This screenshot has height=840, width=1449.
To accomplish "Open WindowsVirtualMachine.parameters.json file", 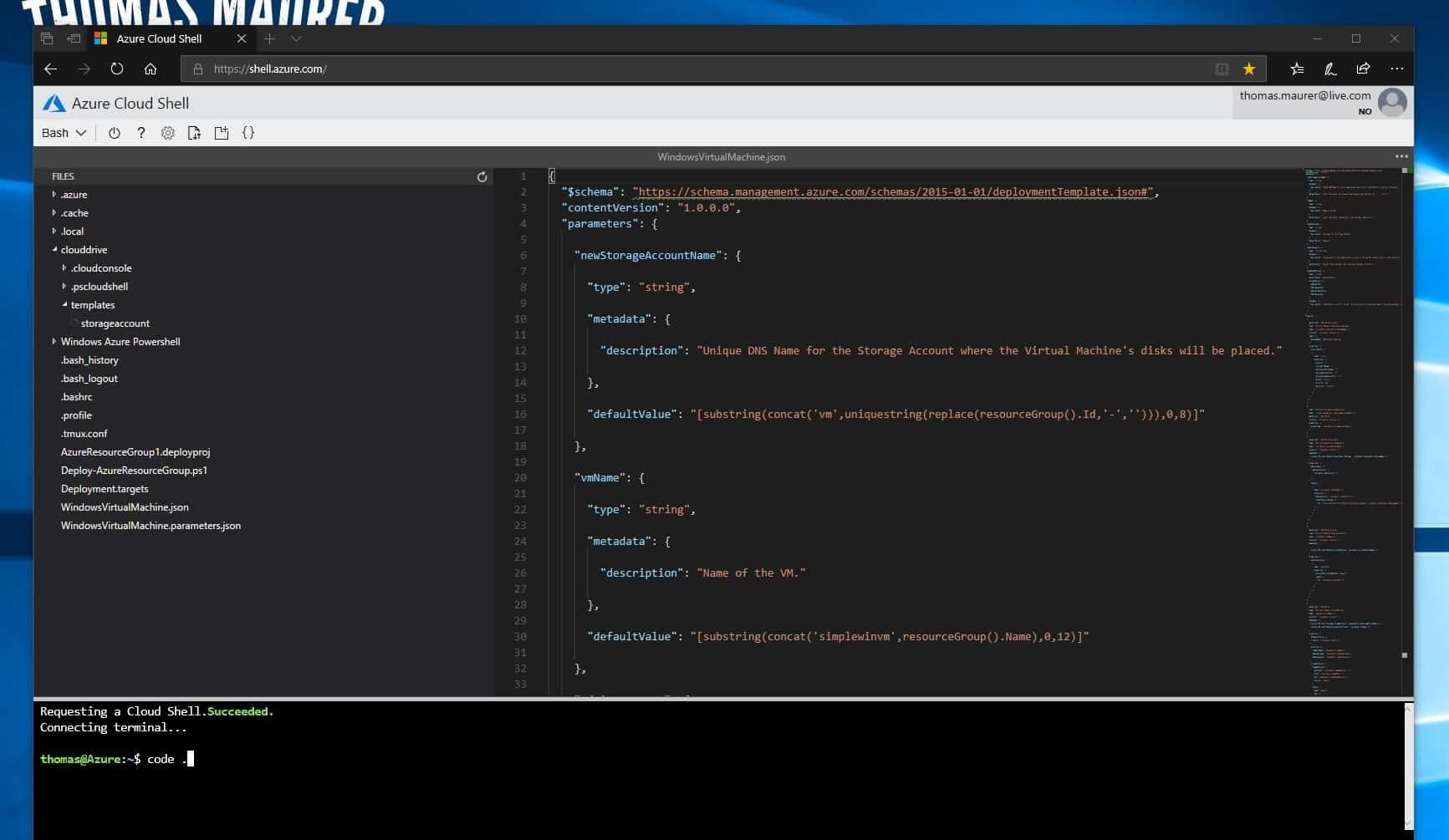I will (x=151, y=526).
